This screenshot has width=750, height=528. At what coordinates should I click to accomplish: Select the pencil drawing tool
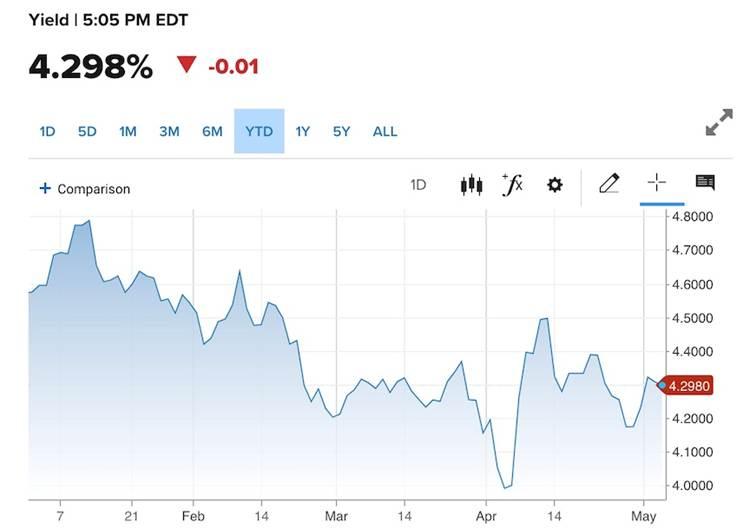(609, 184)
